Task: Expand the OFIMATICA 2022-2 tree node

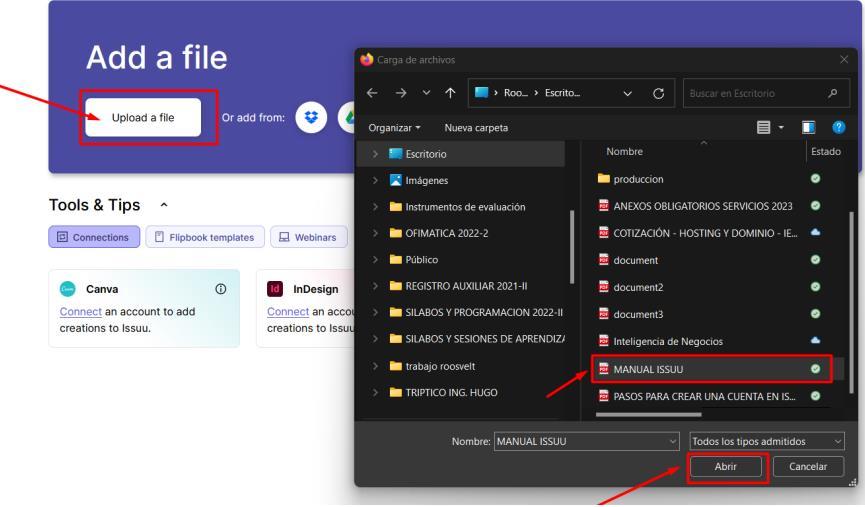Action: point(375,233)
